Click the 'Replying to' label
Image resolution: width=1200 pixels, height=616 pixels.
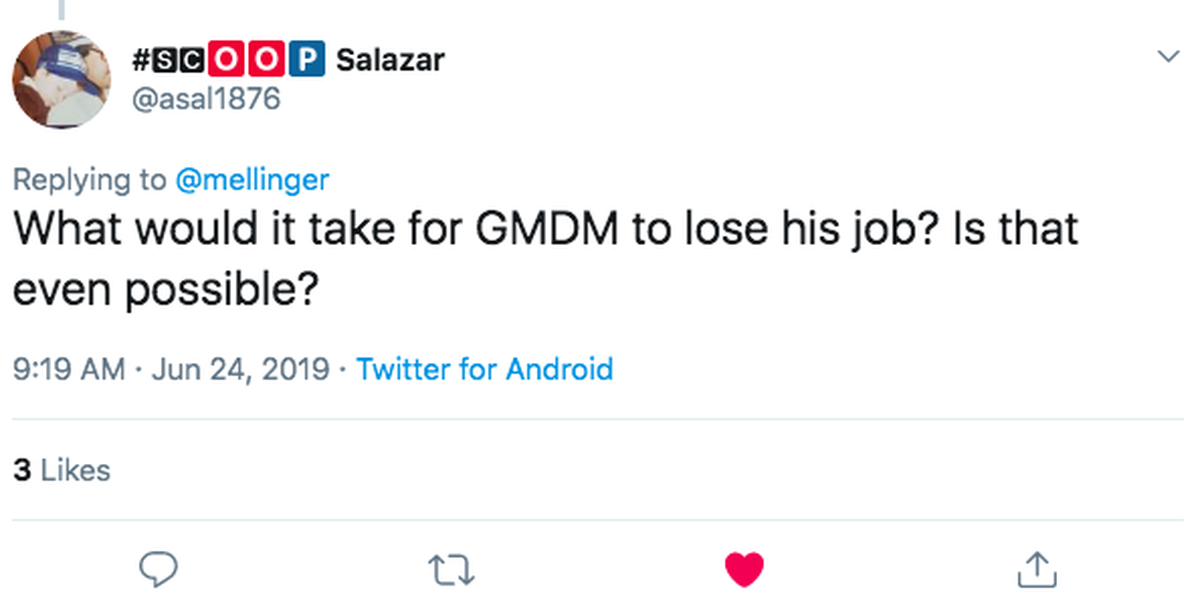[90, 180]
